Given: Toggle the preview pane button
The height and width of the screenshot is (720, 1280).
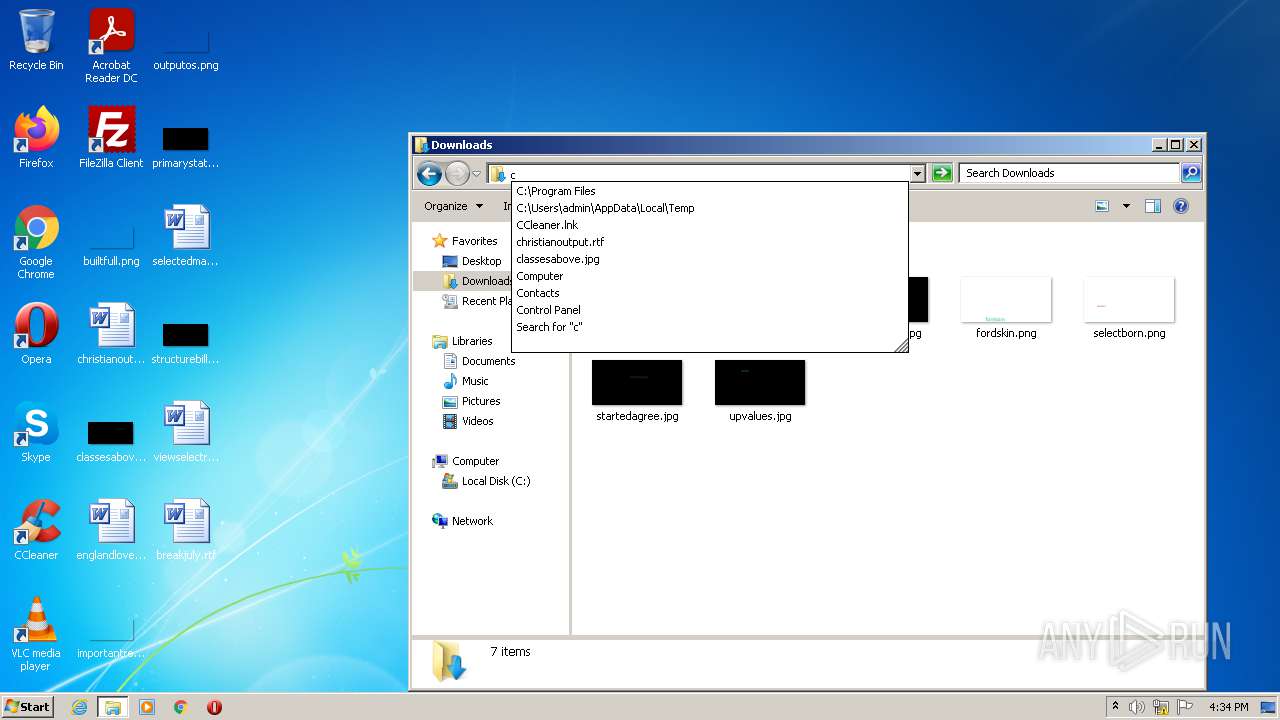Looking at the screenshot, I should pyautogui.click(x=1152, y=206).
